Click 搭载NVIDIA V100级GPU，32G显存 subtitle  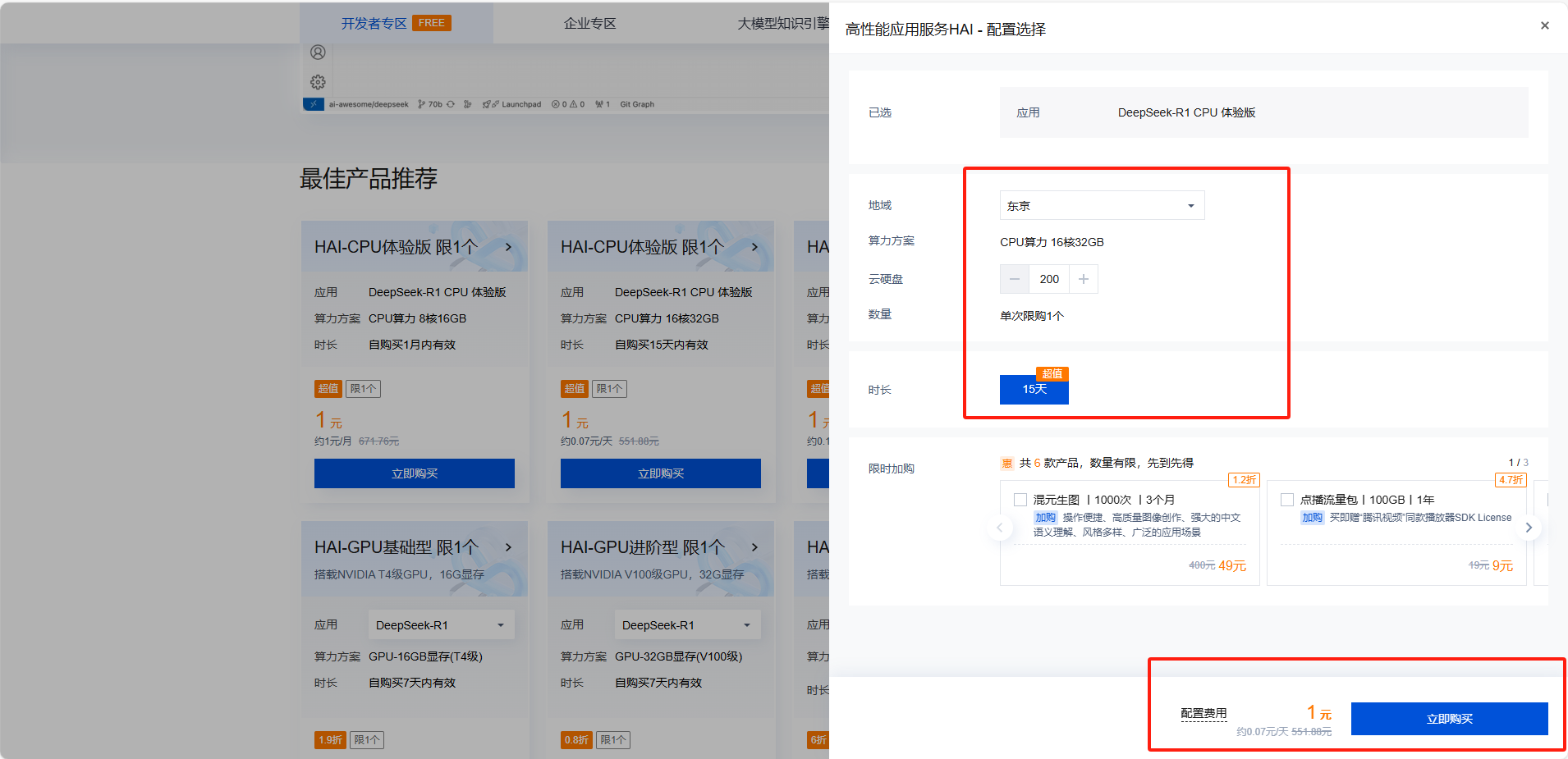(x=652, y=574)
